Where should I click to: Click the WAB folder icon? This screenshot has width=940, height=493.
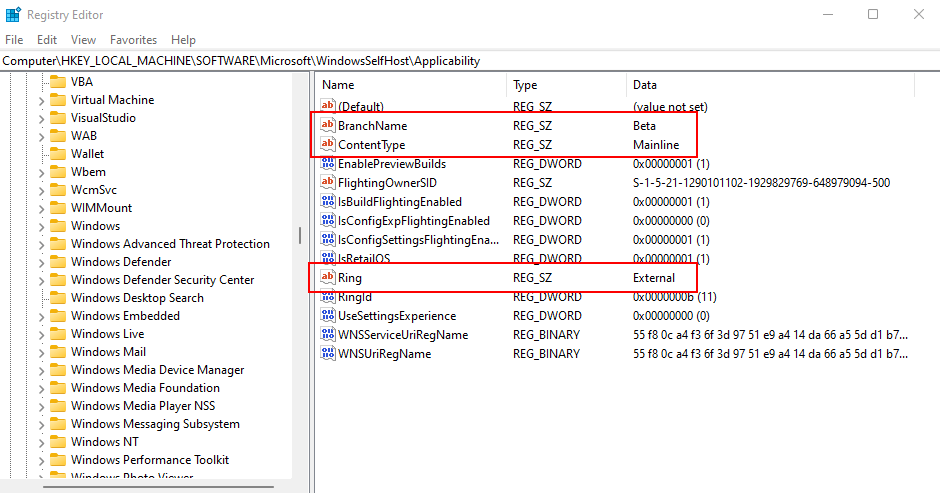point(58,136)
